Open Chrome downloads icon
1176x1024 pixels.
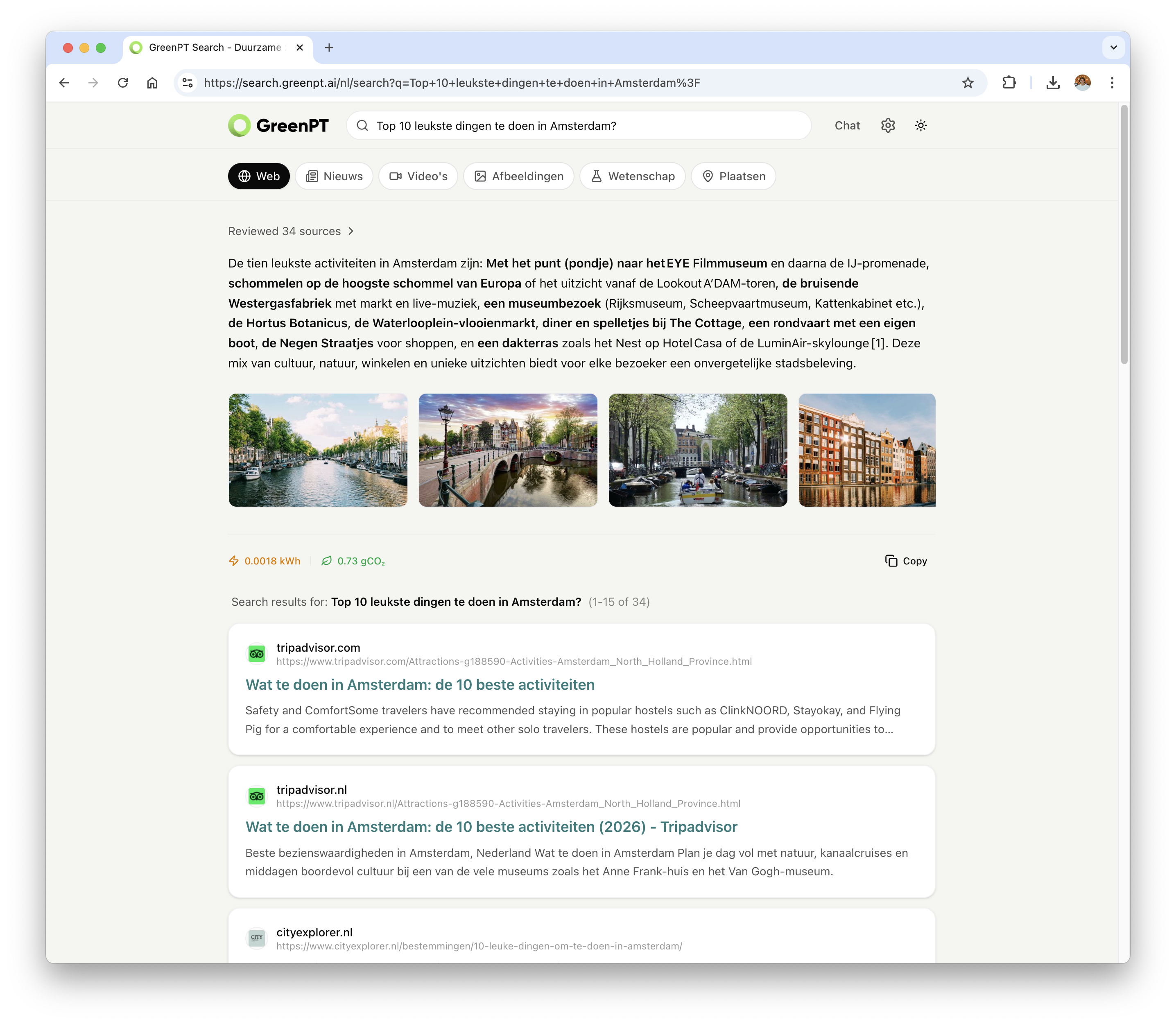(x=1053, y=83)
